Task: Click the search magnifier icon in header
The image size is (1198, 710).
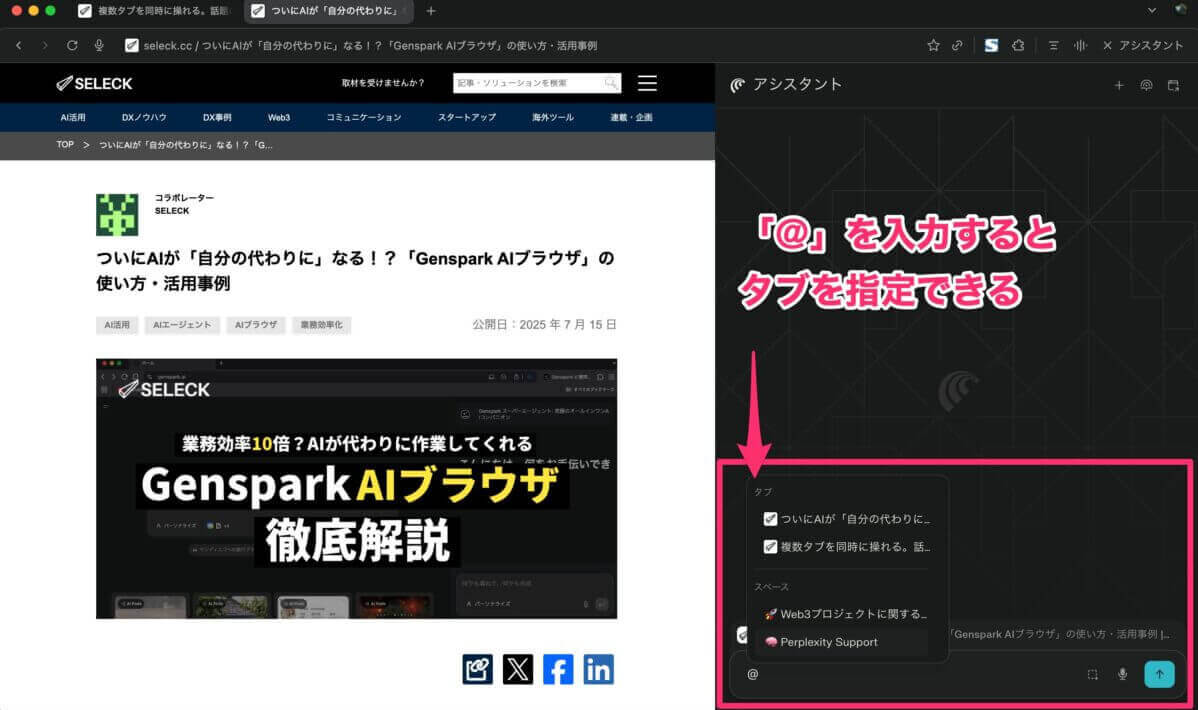Action: click(611, 83)
